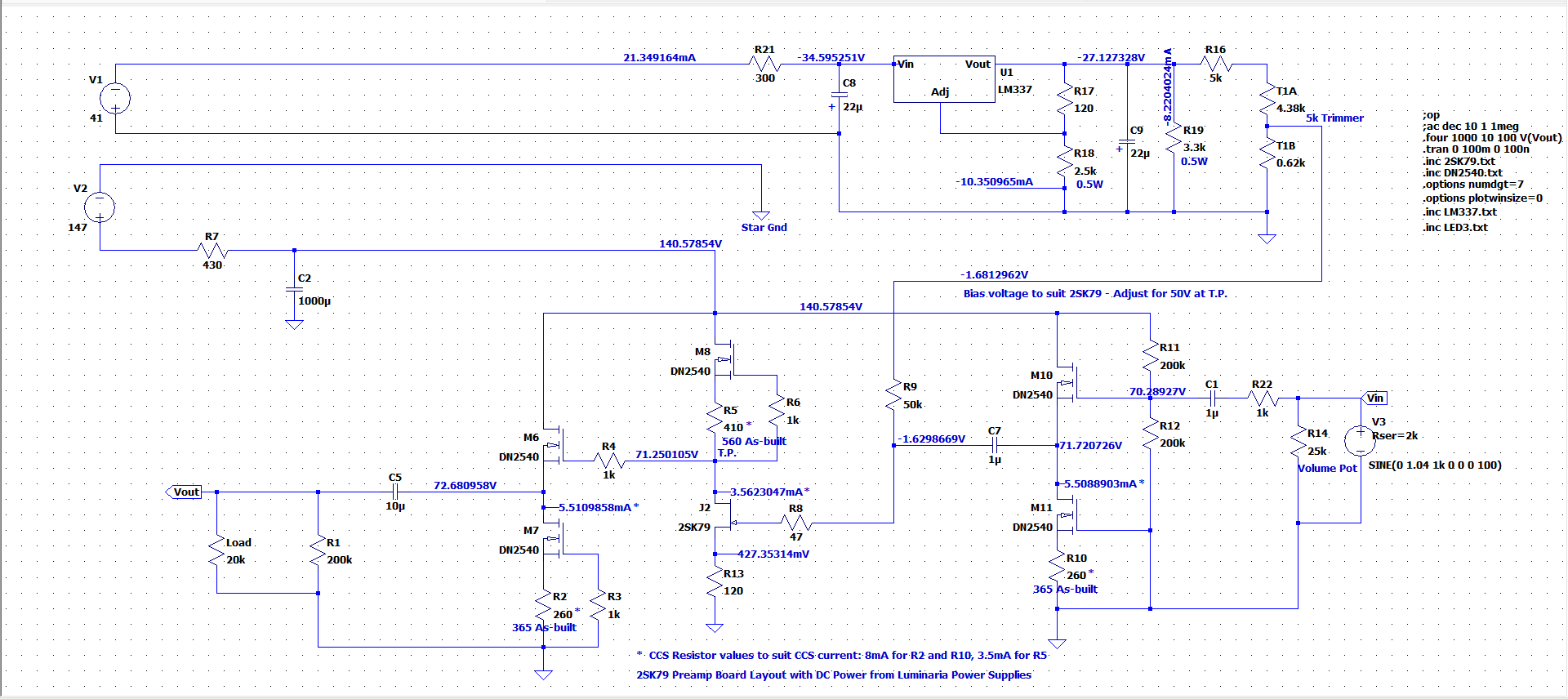Click resistor R3 symbol
The height and width of the screenshot is (699, 1568).
coord(598,605)
